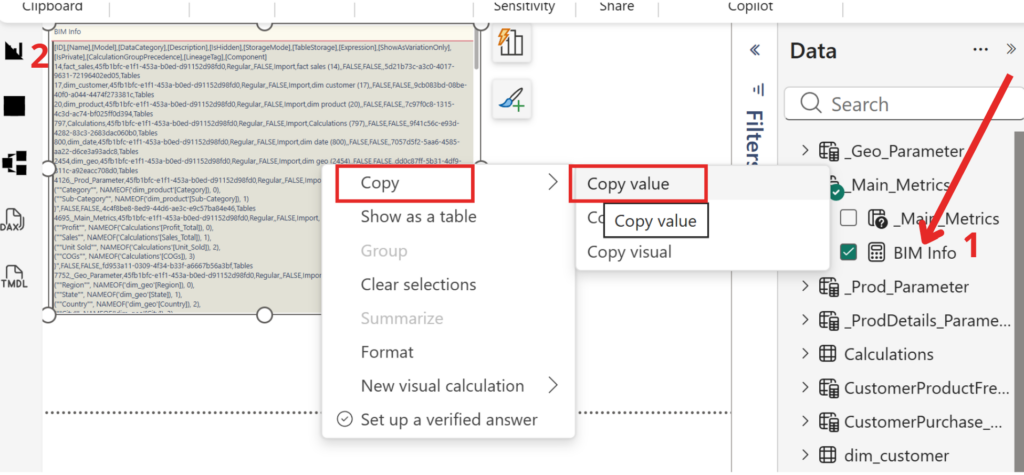The image size is (1024, 475).
Task: Open New visual calculation submenu
Action: [x=448, y=386]
